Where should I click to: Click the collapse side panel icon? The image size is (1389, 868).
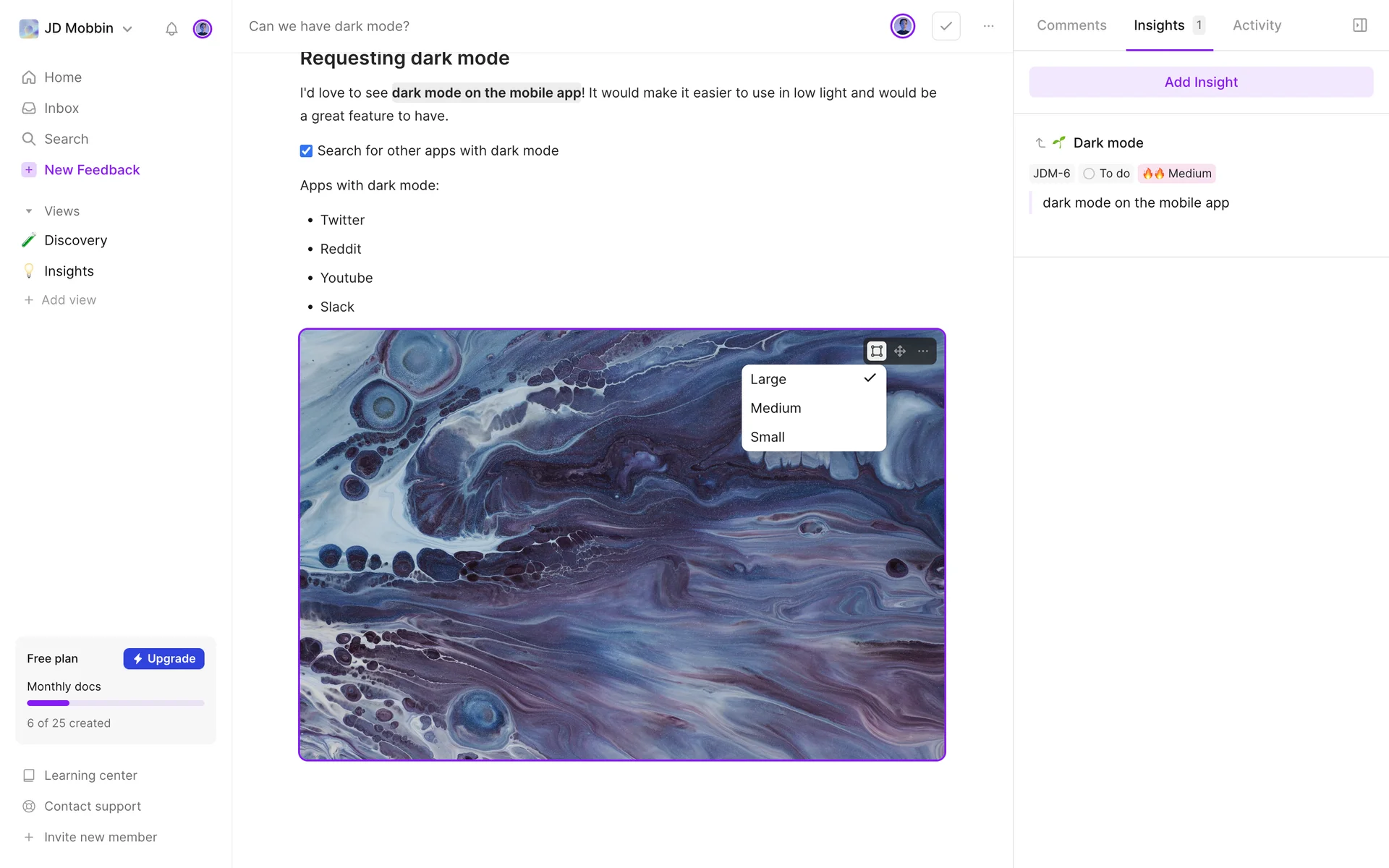[1359, 25]
